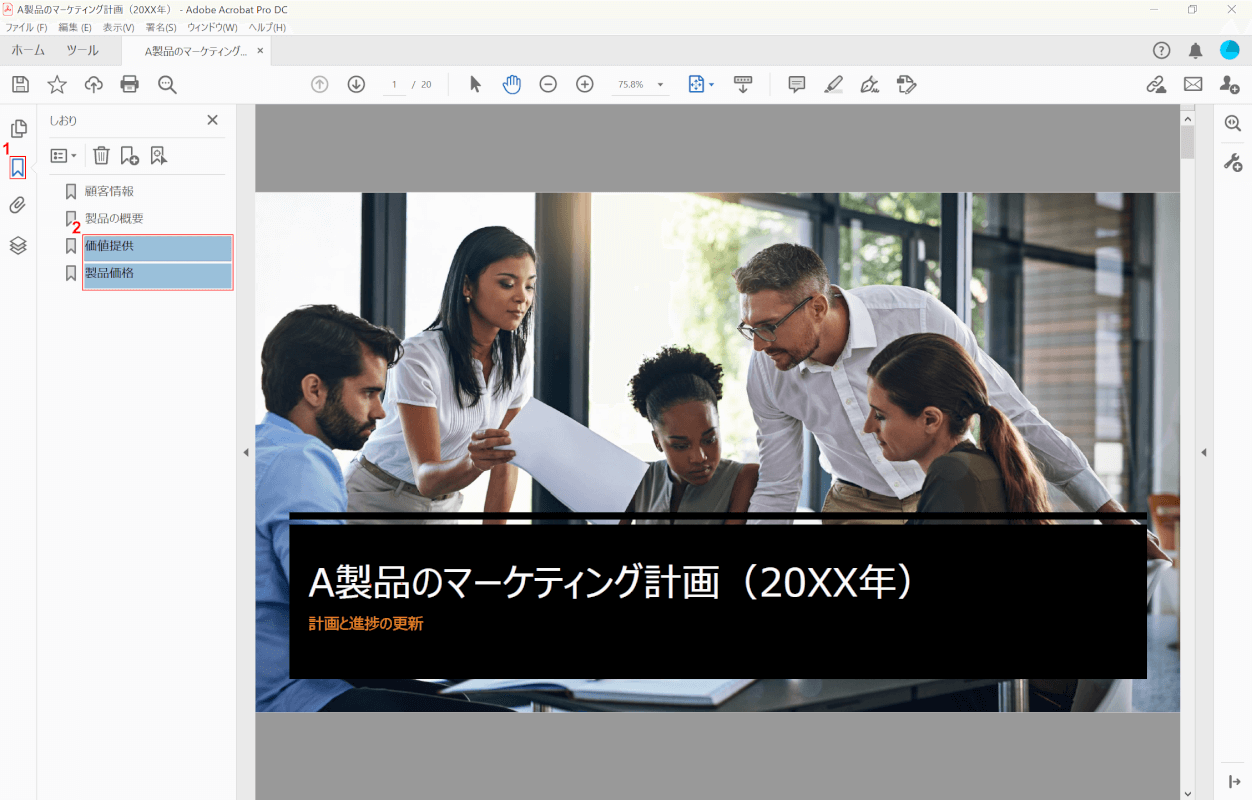Viewport: 1252px width, 800px height.
Task: Select the 顧客情報 bookmark
Action: coord(109,191)
